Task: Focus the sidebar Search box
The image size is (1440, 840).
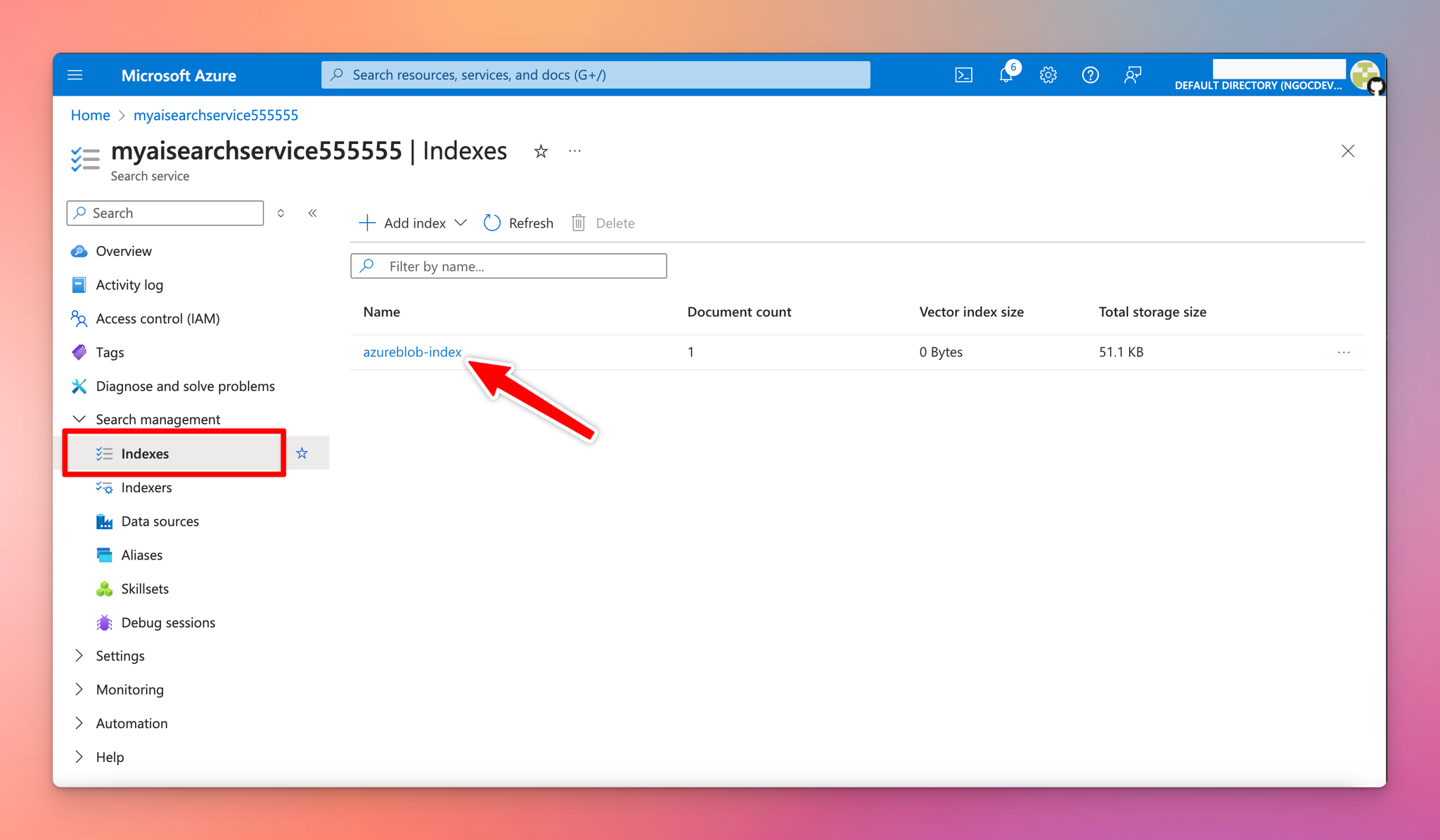Action: [165, 213]
